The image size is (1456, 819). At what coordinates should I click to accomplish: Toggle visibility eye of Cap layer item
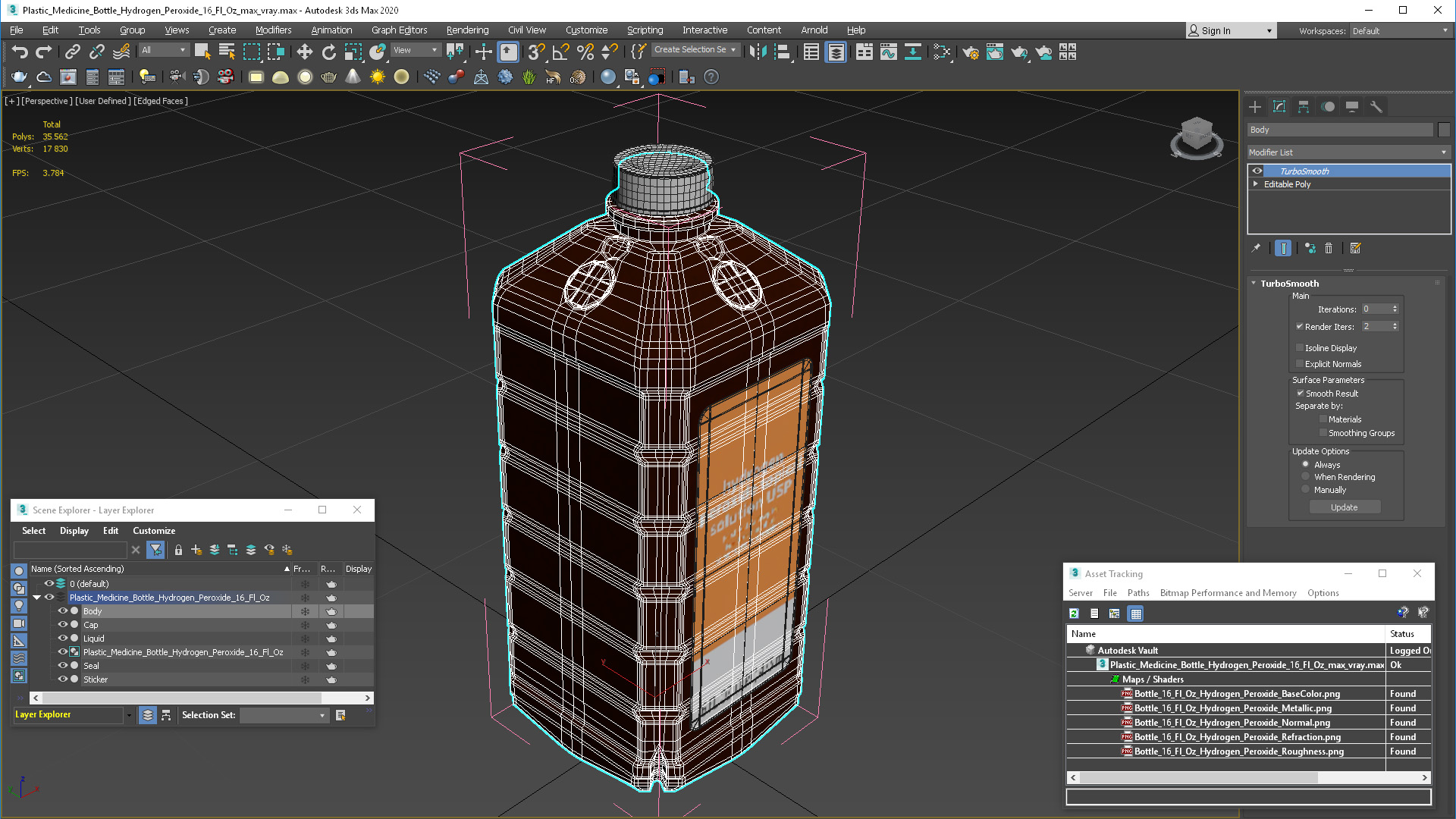tap(63, 625)
